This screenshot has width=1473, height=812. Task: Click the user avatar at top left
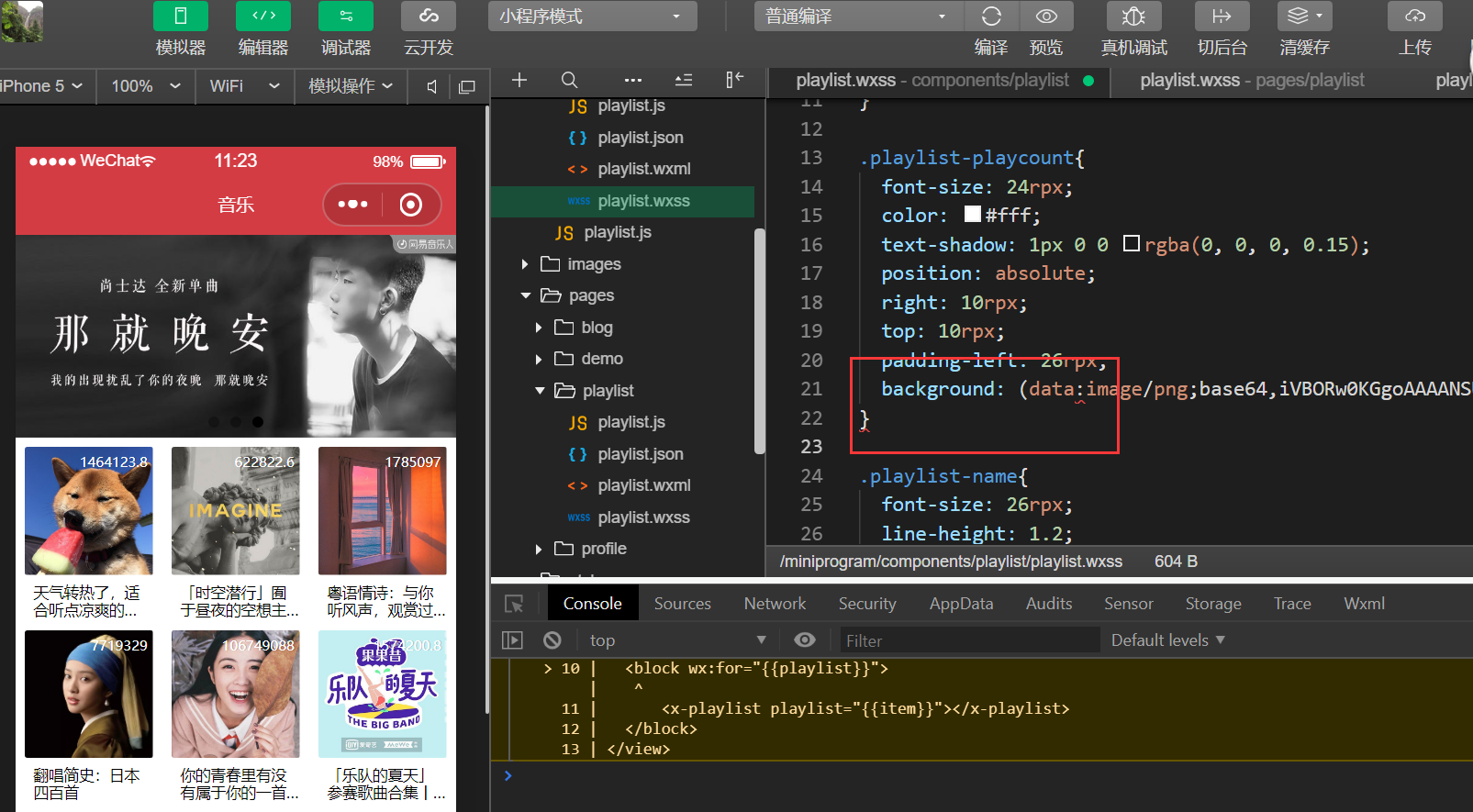[x=22, y=21]
